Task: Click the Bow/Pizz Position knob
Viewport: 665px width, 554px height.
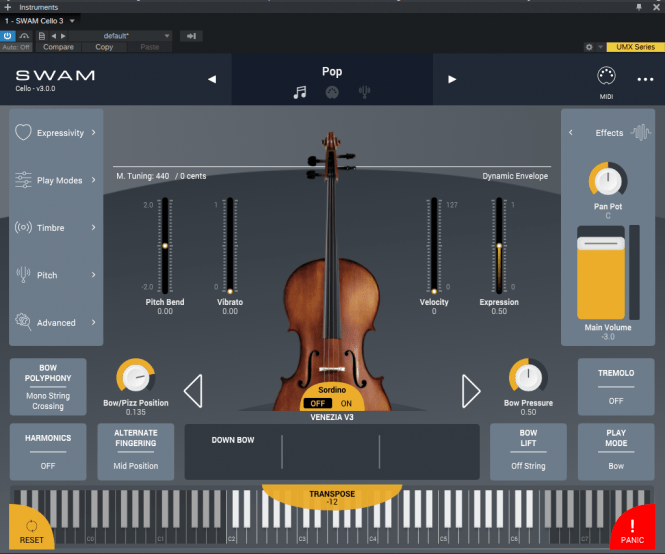Action: coord(136,377)
